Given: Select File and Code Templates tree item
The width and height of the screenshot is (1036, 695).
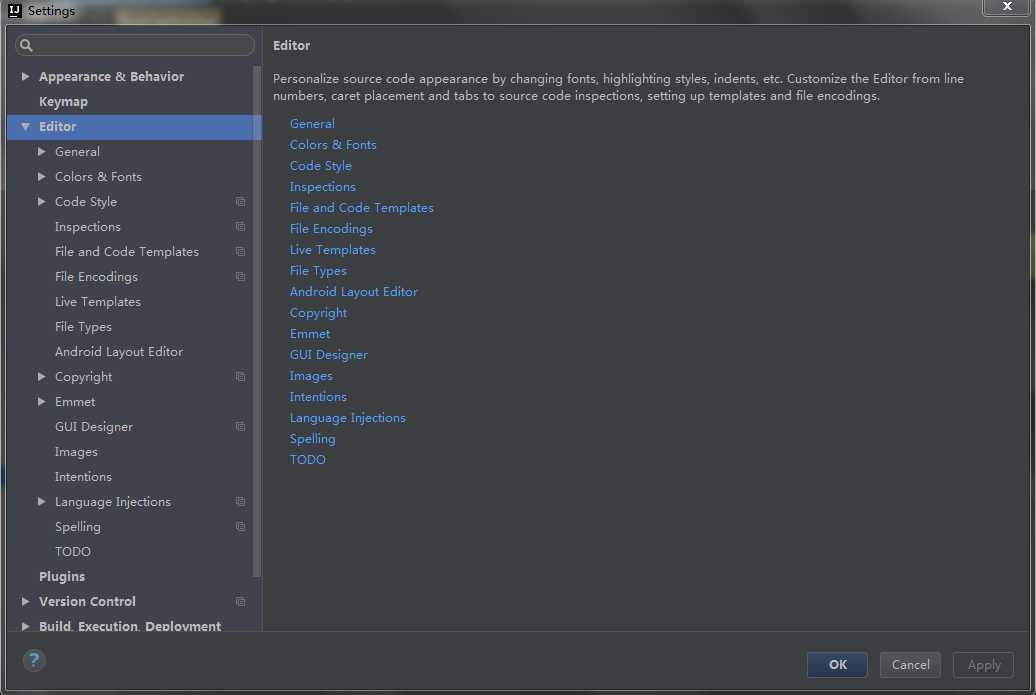Looking at the screenshot, I should (x=127, y=252).
